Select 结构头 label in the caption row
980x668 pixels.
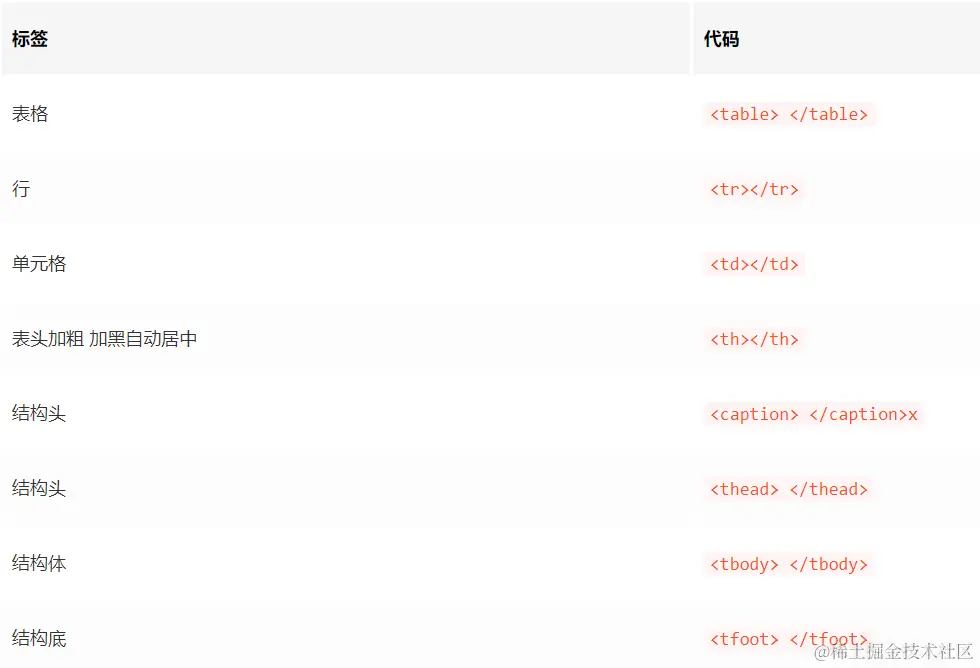(39, 414)
